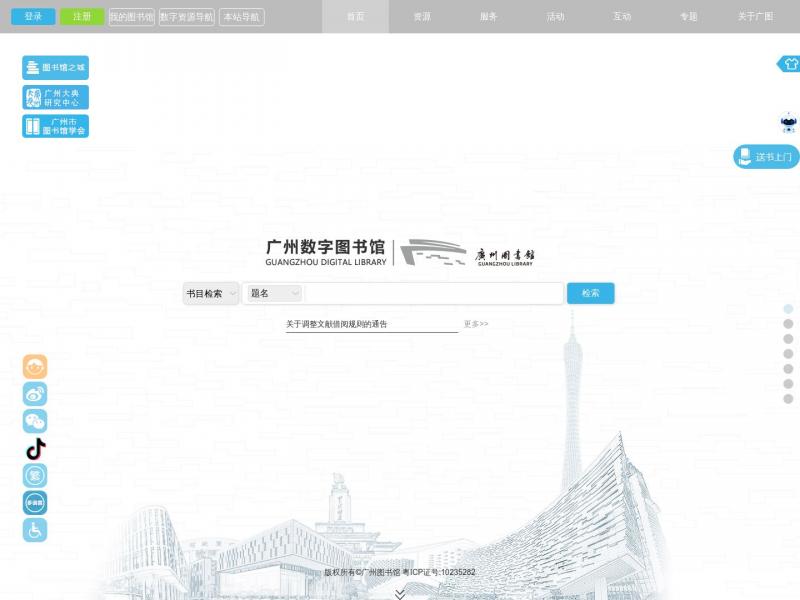Switch to Traditional Chinese via 繁 icon
Screen dimensions: 800x600
tap(35, 476)
